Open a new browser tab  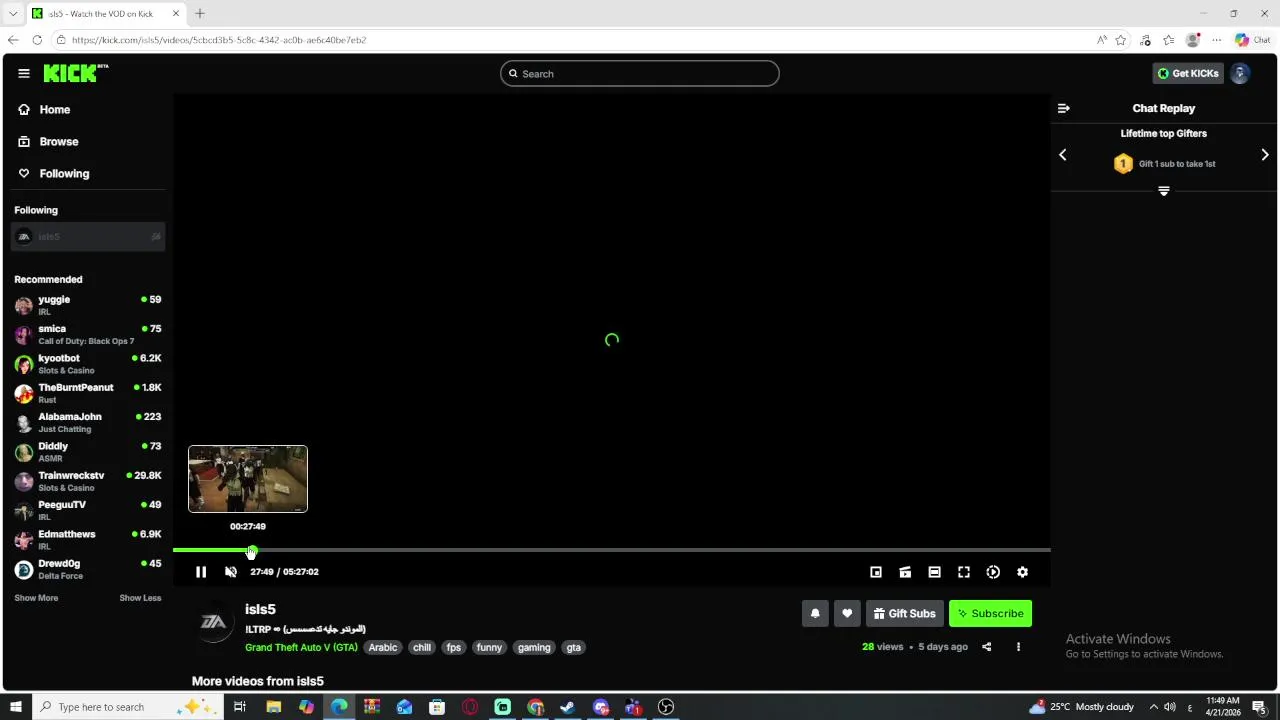pyautogui.click(x=200, y=14)
